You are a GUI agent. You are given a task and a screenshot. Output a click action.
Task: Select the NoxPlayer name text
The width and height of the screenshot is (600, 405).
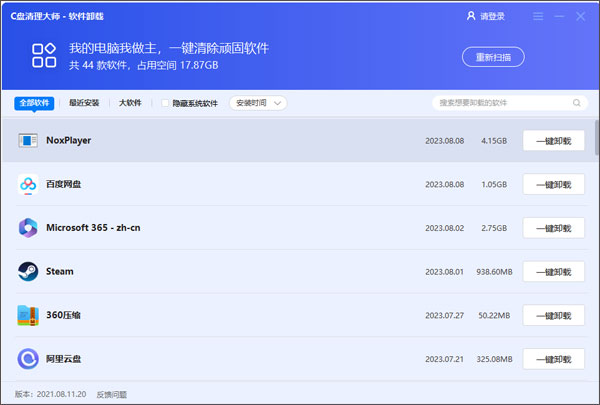click(x=68, y=140)
